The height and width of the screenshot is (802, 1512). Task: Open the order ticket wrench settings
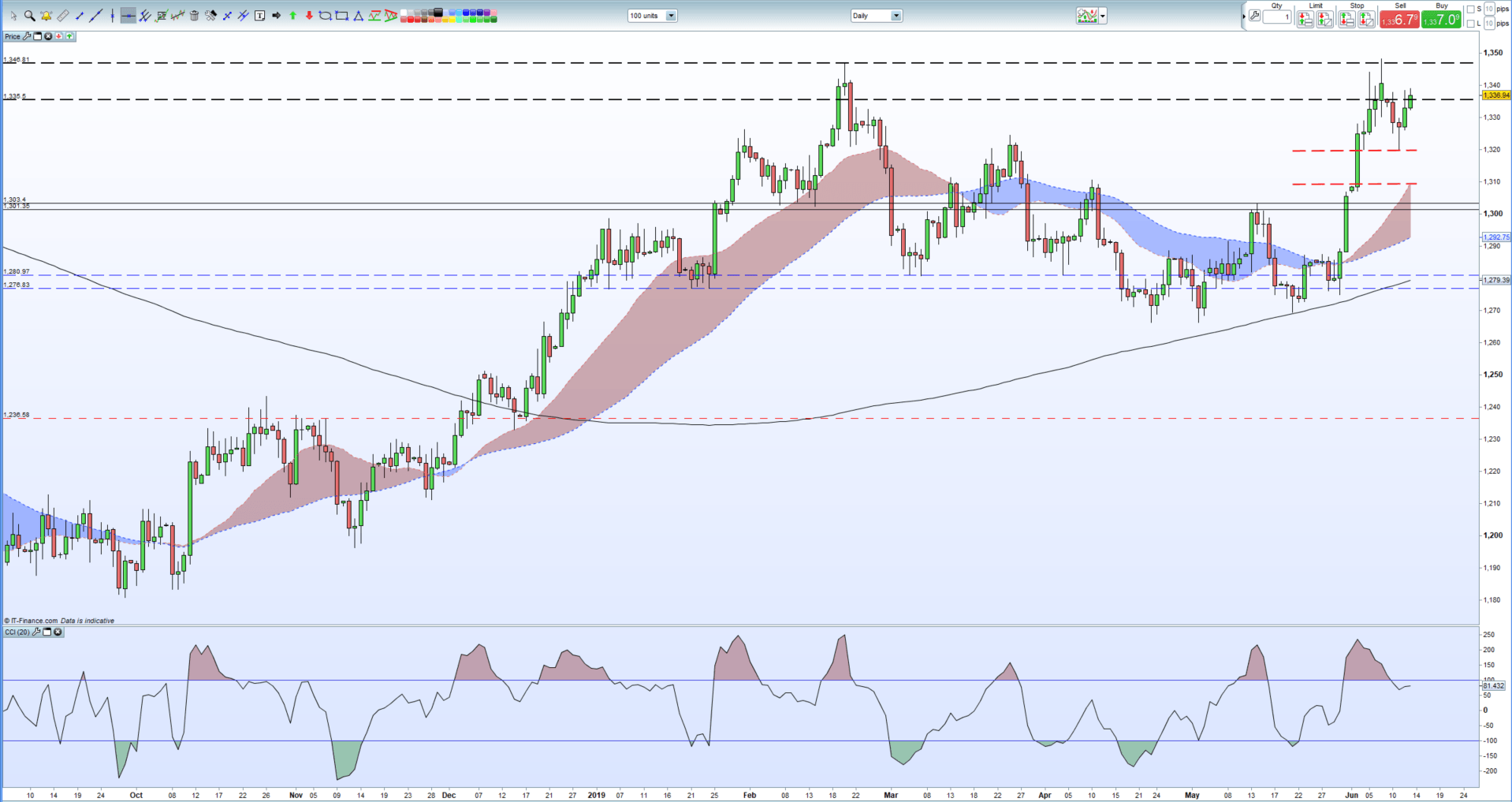[x=1254, y=16]
